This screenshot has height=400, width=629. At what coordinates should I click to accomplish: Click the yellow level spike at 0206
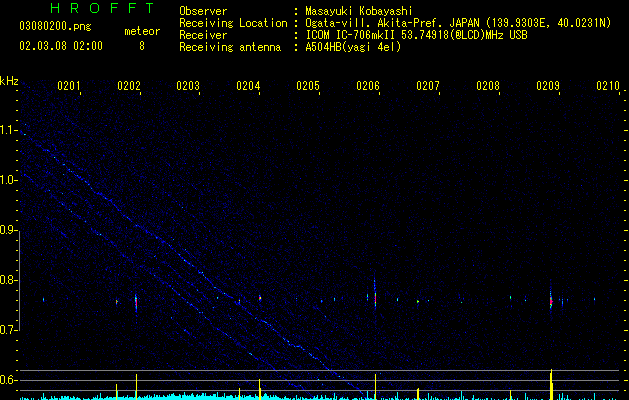(x=375, y=387)
